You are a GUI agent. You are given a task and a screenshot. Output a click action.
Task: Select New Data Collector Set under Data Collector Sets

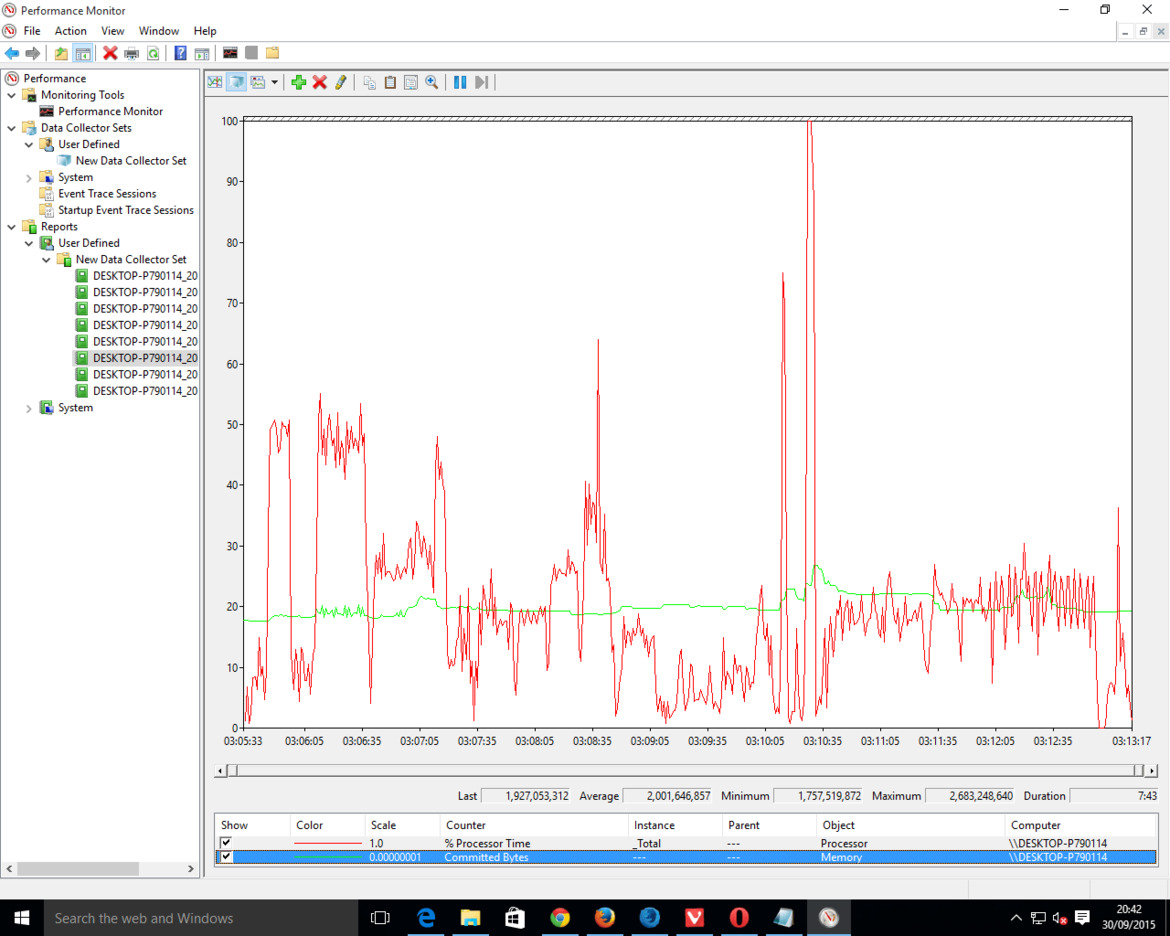(131, 160)
